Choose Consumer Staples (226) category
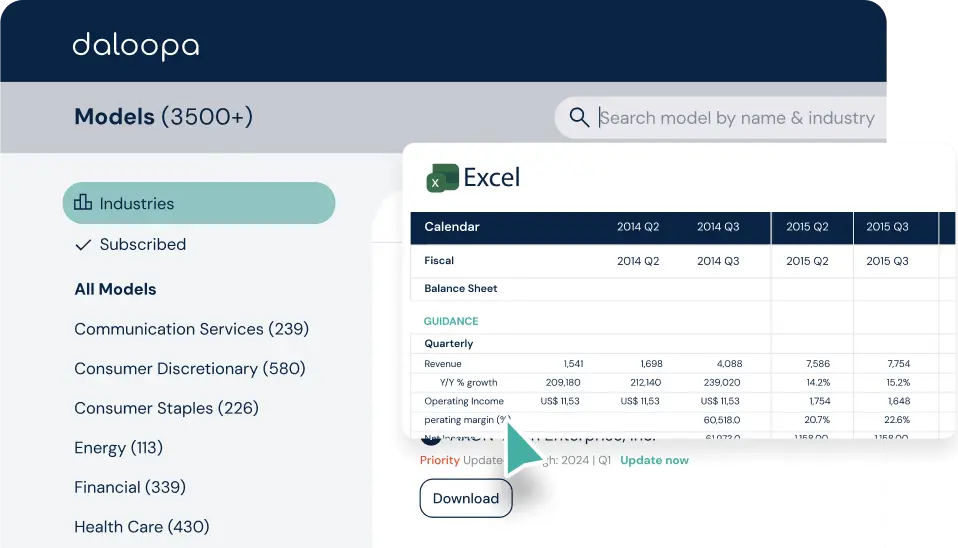The image size is (958, 548). 166,408
